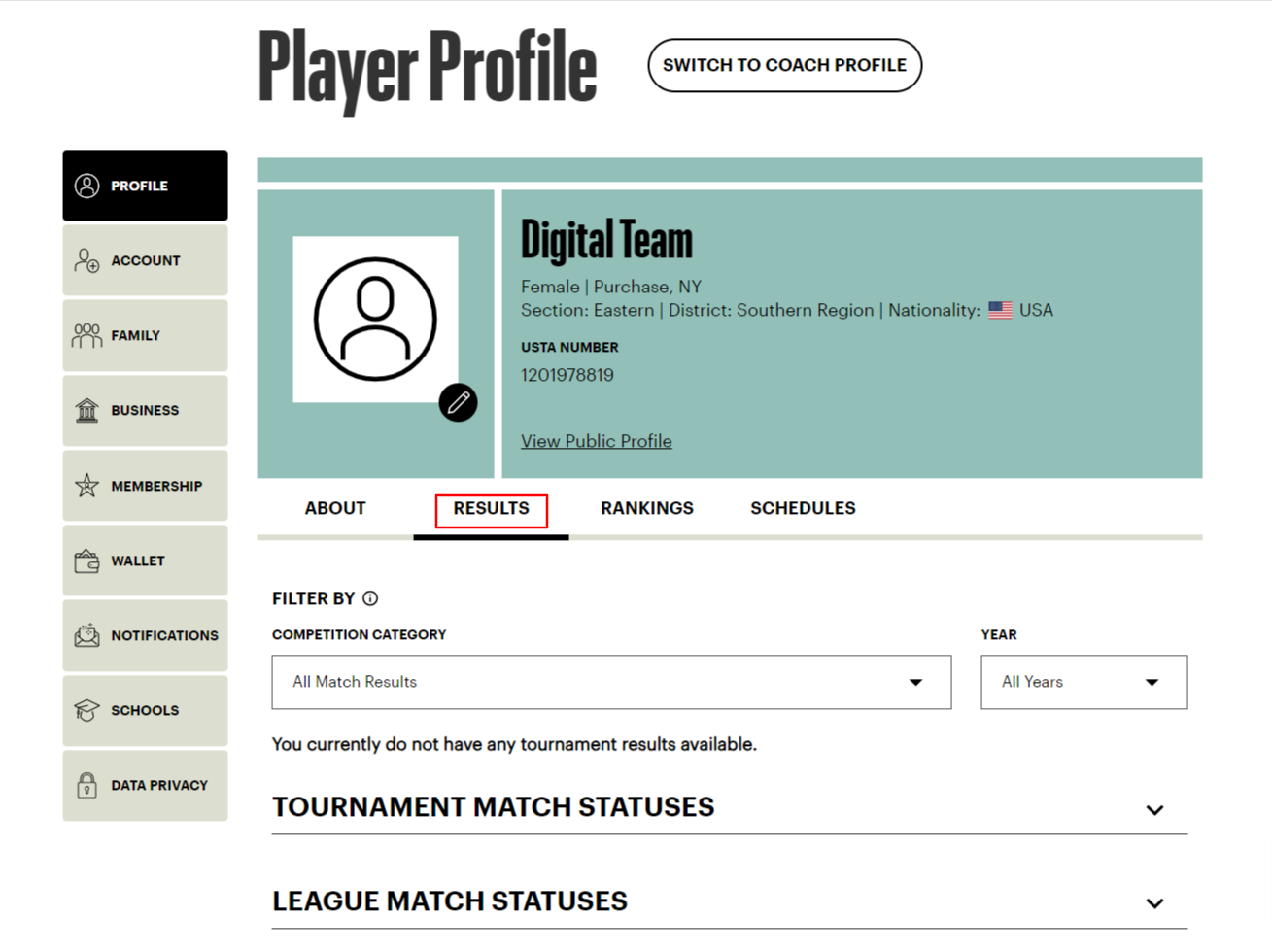Open the Family sidebar section
The image size is (1272, 952).
click(x=146, y=335)
